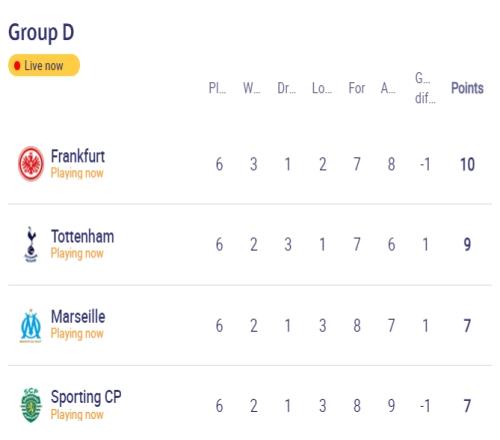Click the red live indicator dot

click(17, 66)
